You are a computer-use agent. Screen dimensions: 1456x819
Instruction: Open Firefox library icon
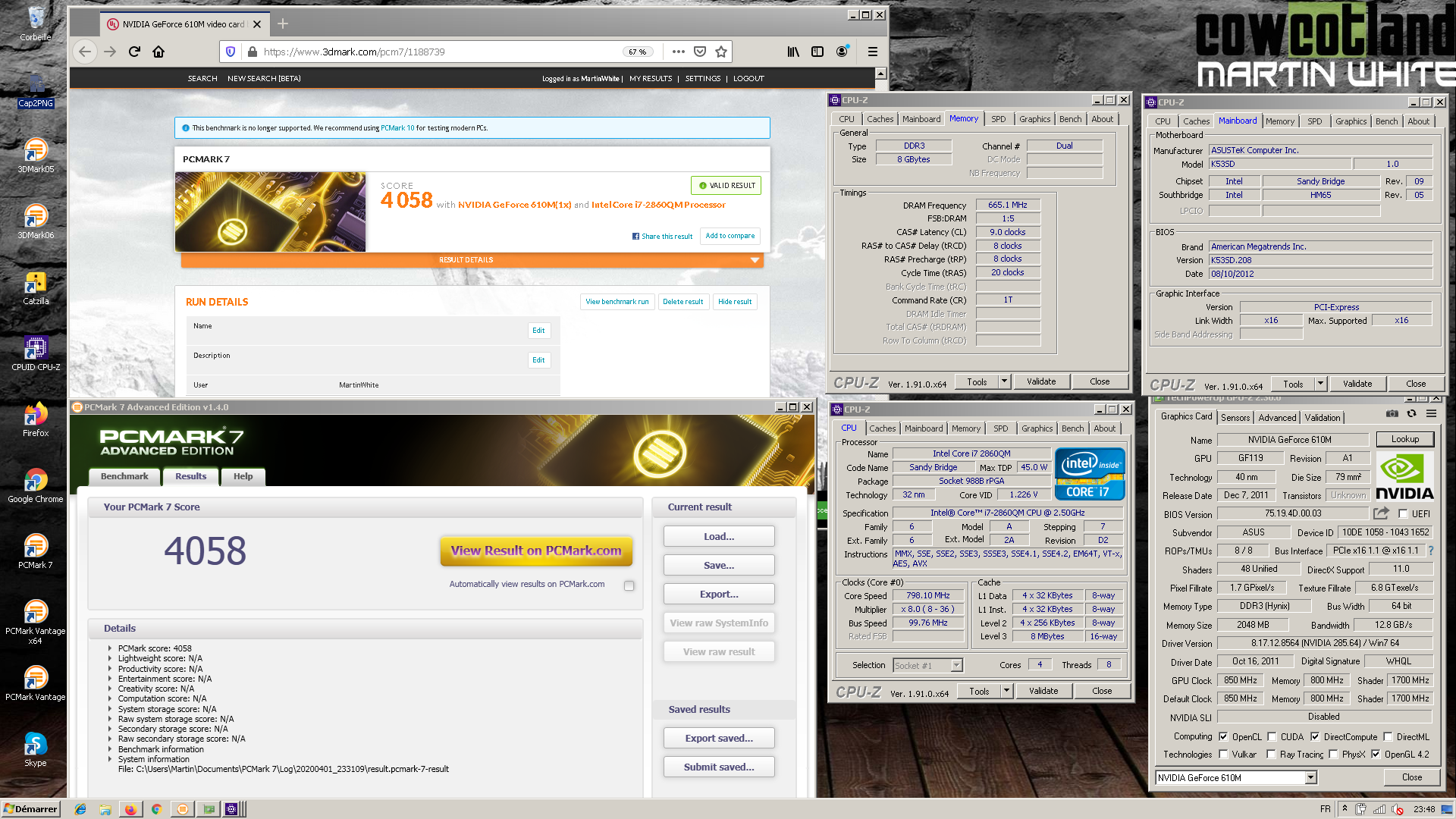(793, 52)
